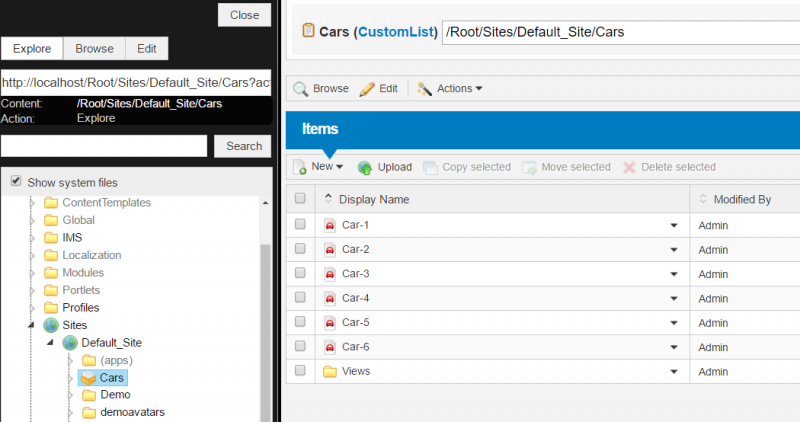
Task: Click the (apps) folder icon
Action: (89, 360)
